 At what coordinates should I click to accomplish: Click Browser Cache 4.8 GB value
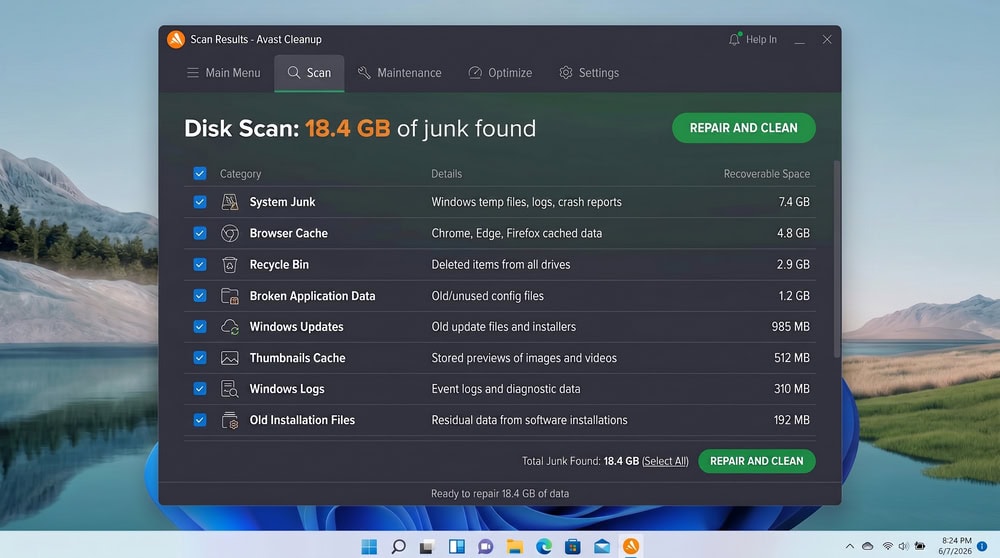click(x=793, y=233)
